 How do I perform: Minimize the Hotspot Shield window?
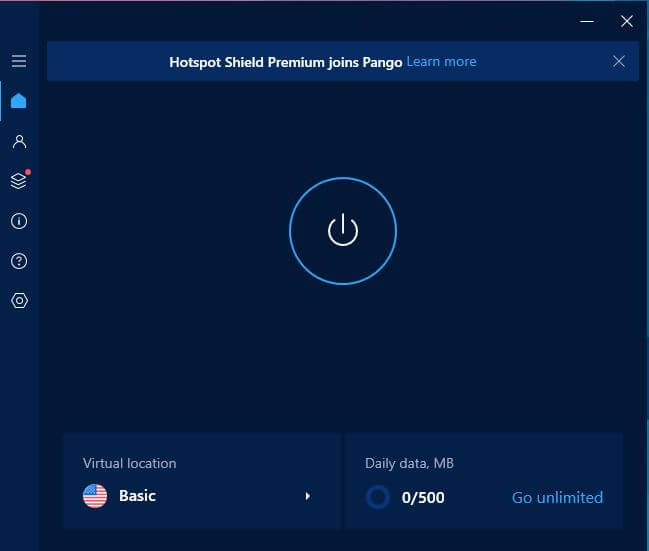tap(587, 21)
